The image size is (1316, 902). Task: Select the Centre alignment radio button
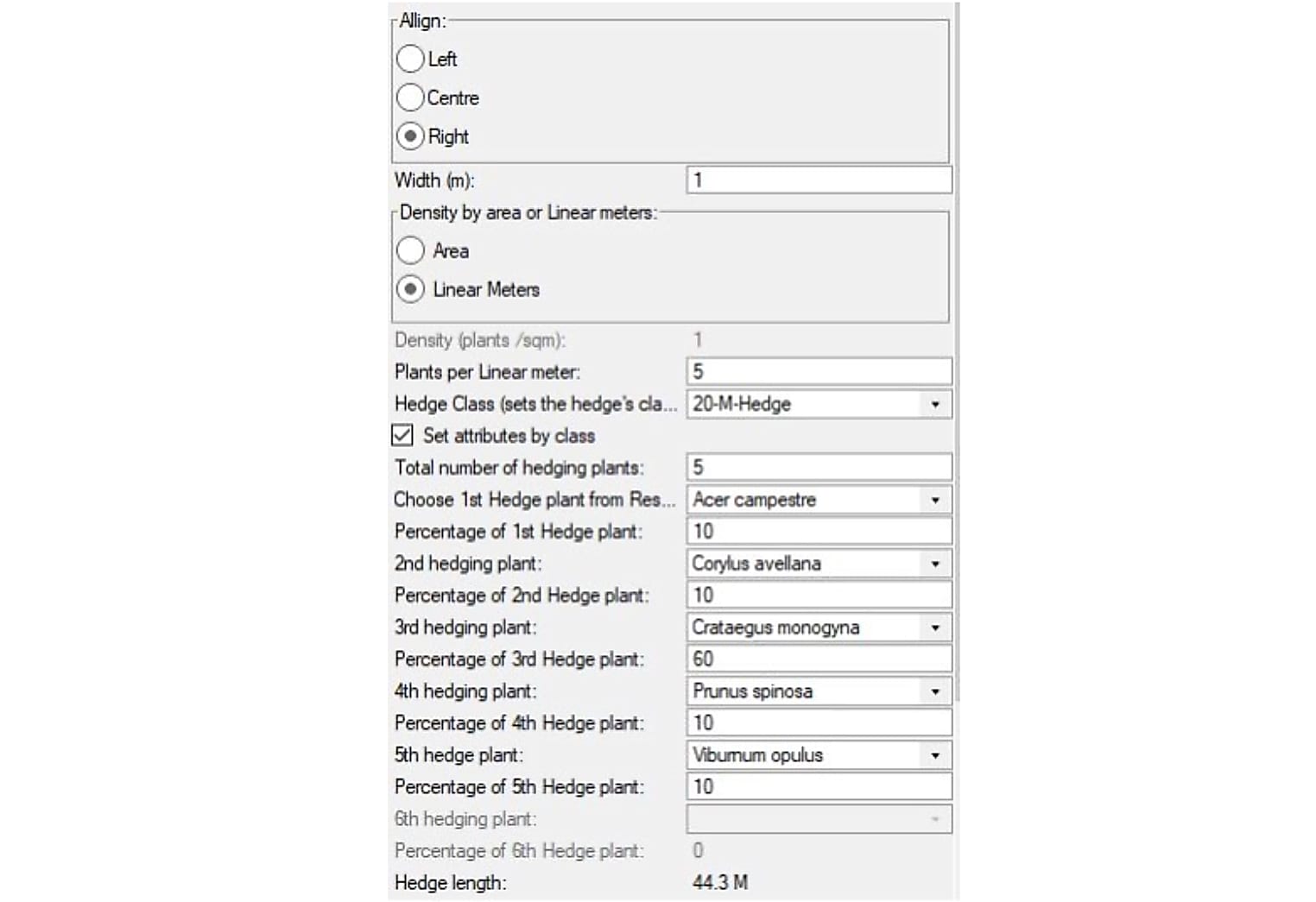point(410,98)
